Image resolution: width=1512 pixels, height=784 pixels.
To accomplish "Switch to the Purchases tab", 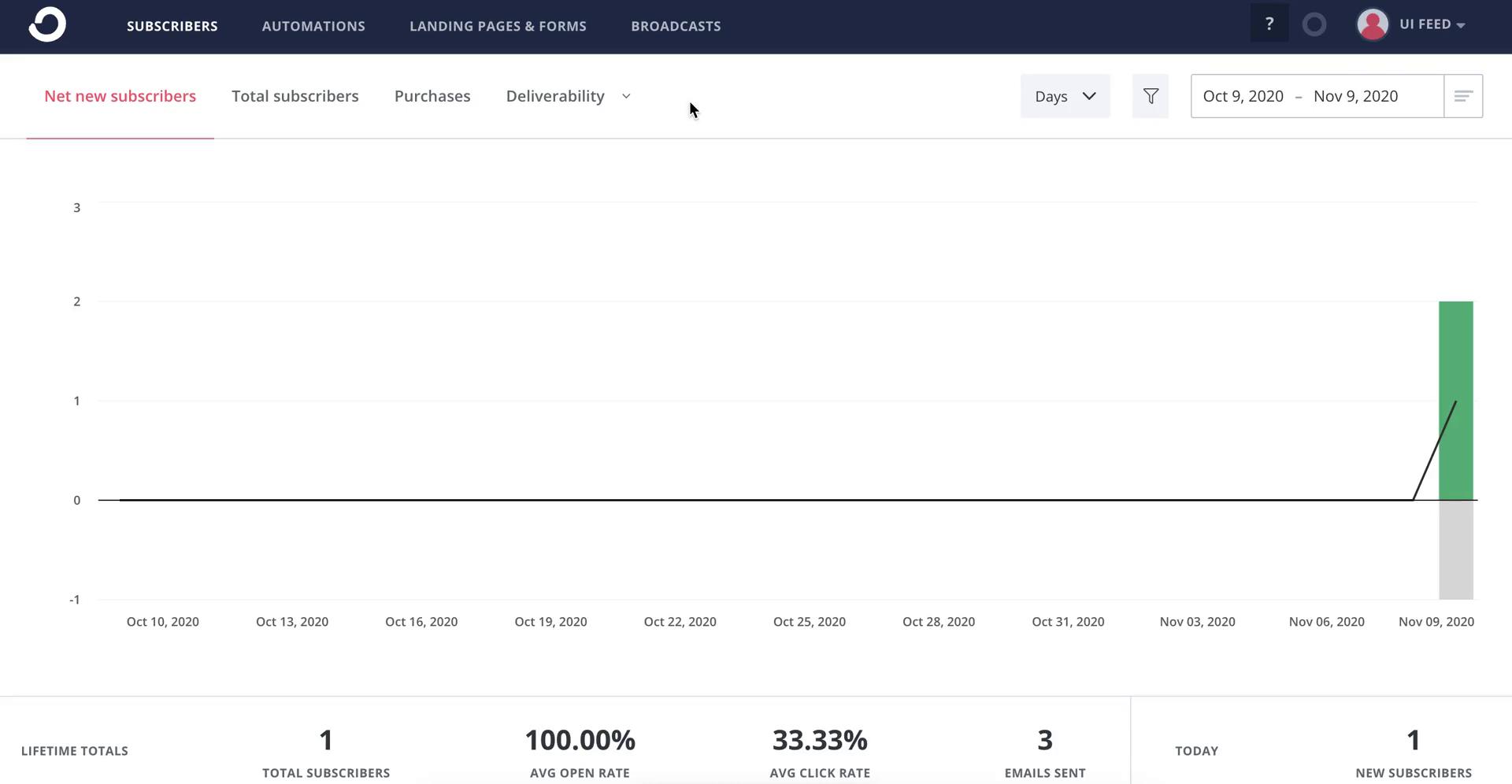I will click(432, 96).
